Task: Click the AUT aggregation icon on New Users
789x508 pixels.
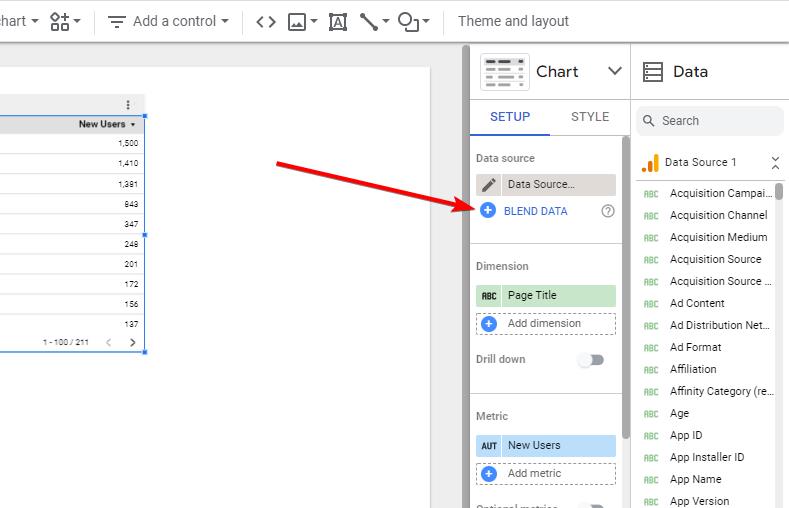Action: (489, 446)
